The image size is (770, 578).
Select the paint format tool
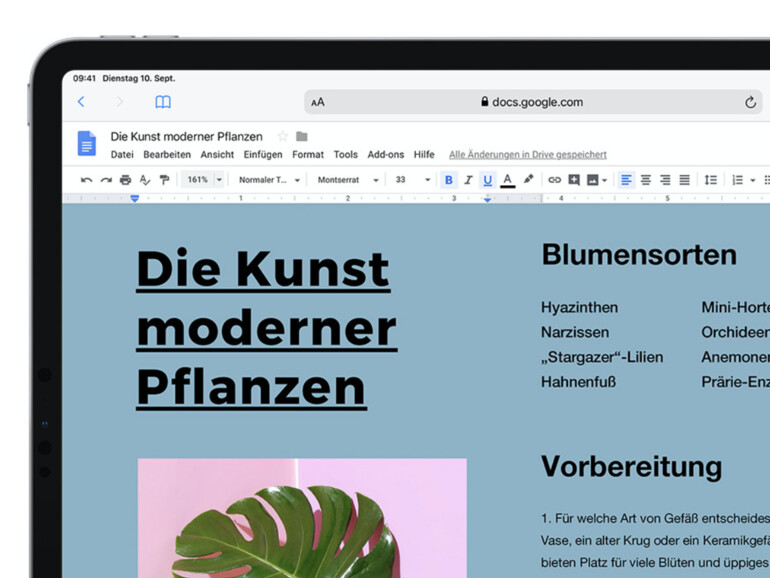coord(164,180)
